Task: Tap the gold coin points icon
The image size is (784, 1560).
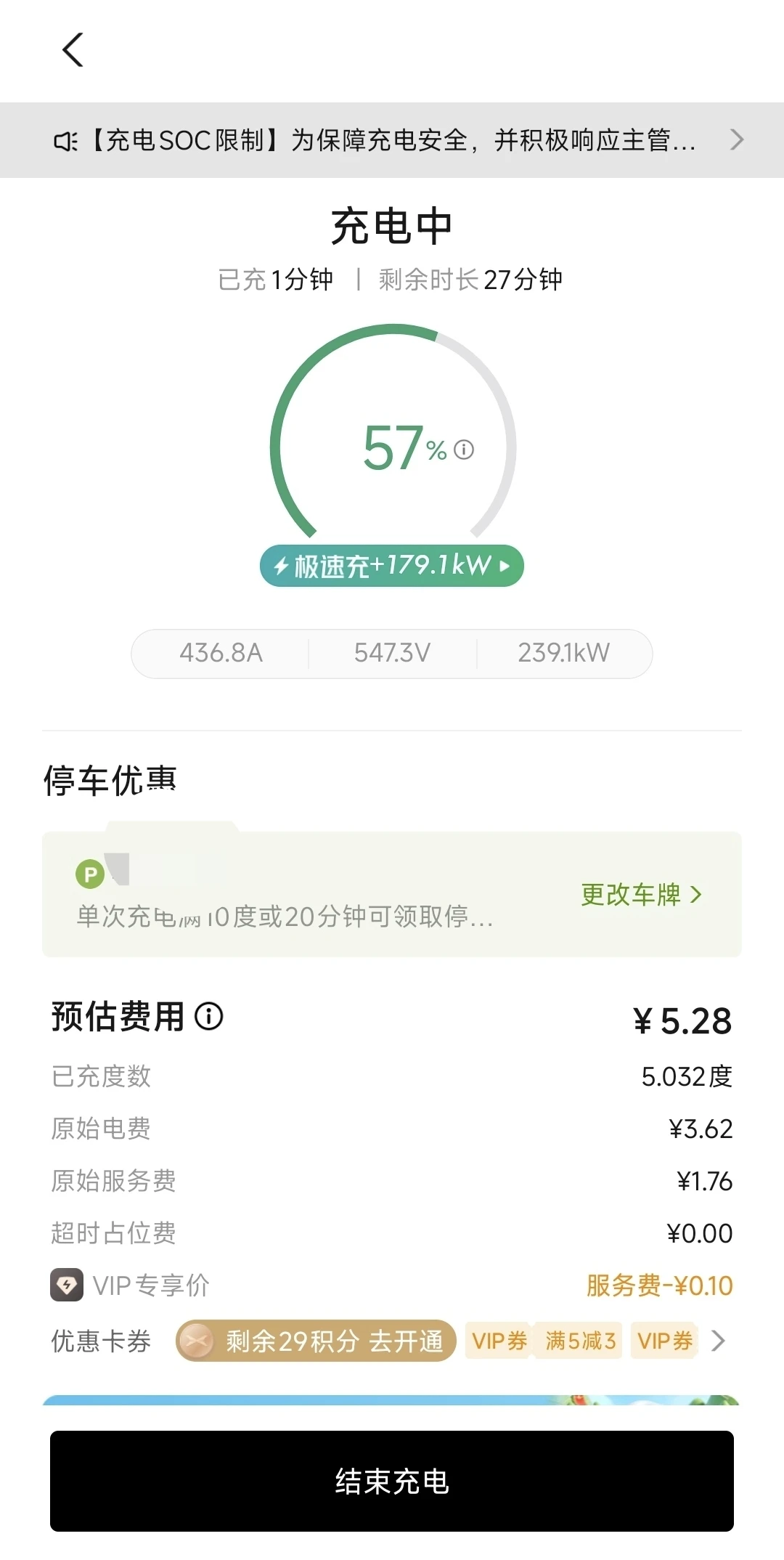Action: tap(195, 1341)
